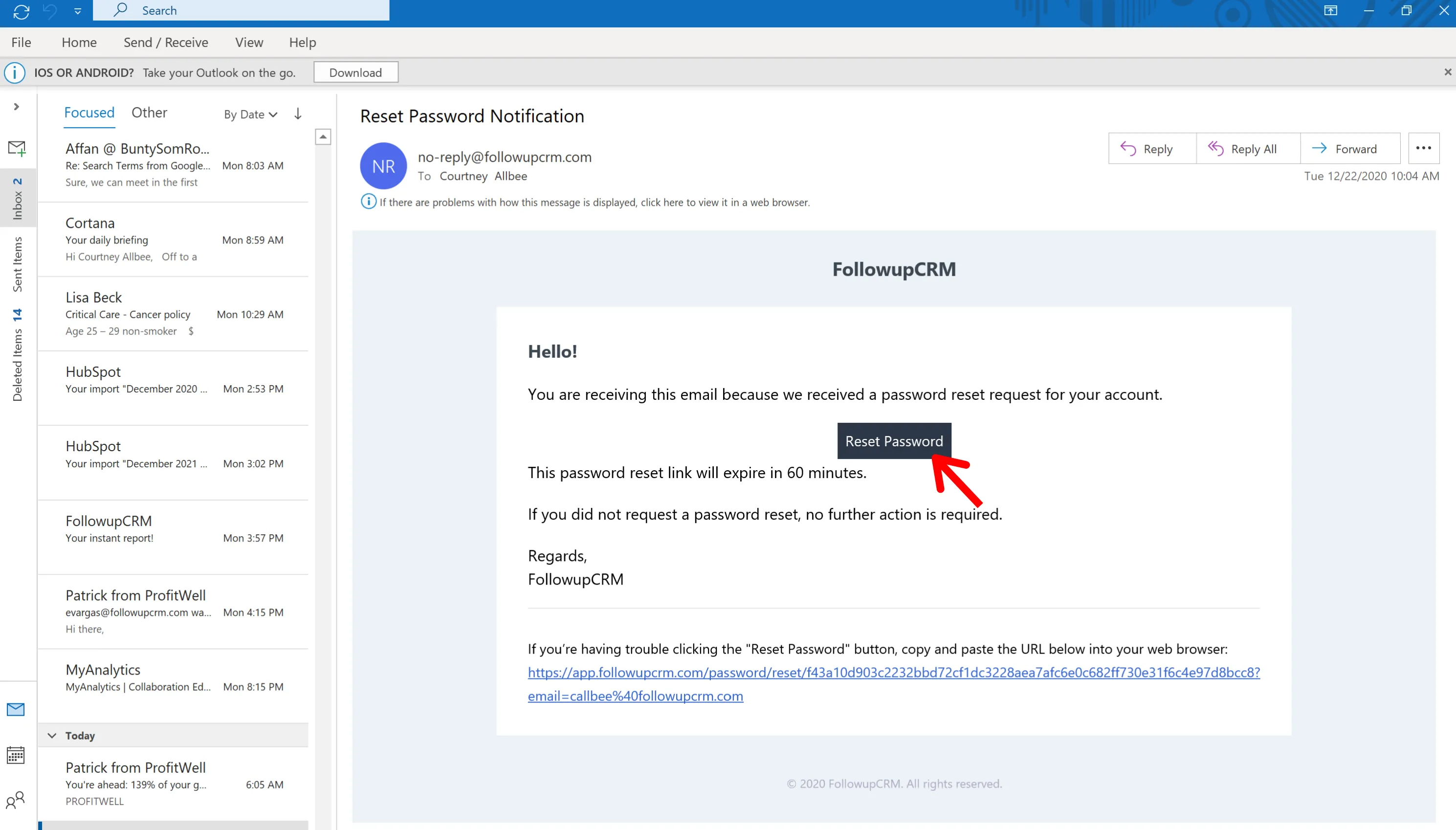Viewport: 1456px width, 830px height.
Task: Click the Download Outlook mobile toggle
Action: [355, 71]
